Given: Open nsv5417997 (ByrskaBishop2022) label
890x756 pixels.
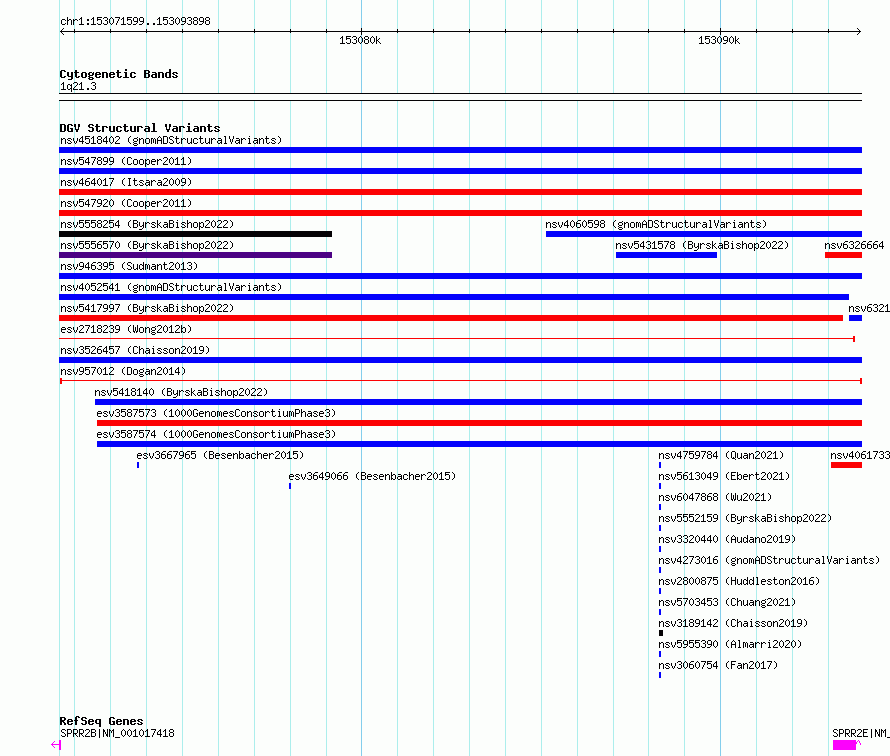Looking at the screenshot, I should click(x=147, y=308).
